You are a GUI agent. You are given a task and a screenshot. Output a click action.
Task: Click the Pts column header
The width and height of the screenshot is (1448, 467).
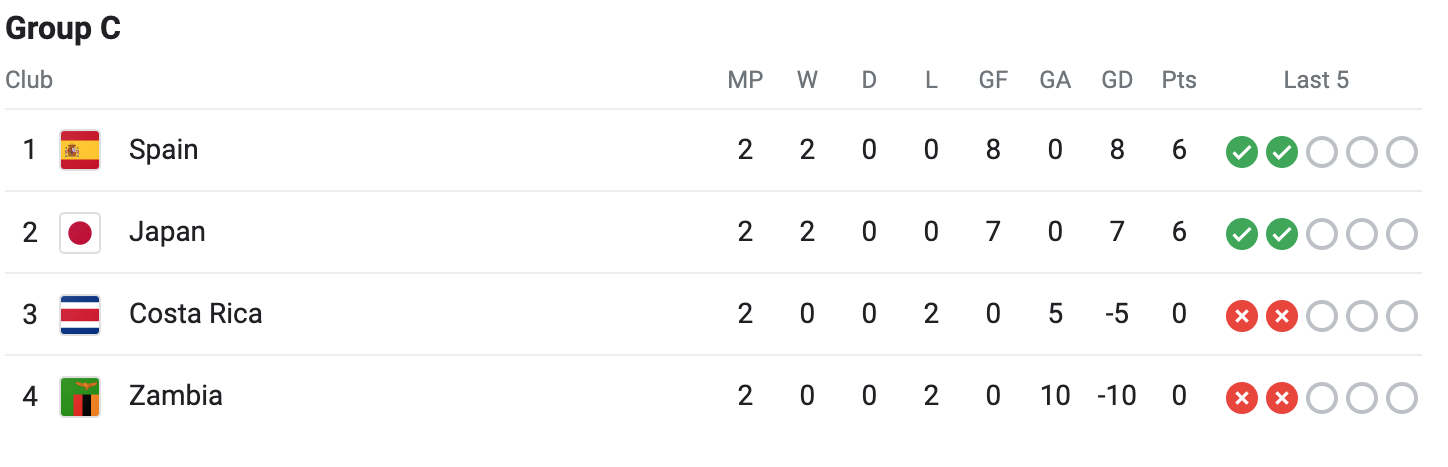point(1179,80)
